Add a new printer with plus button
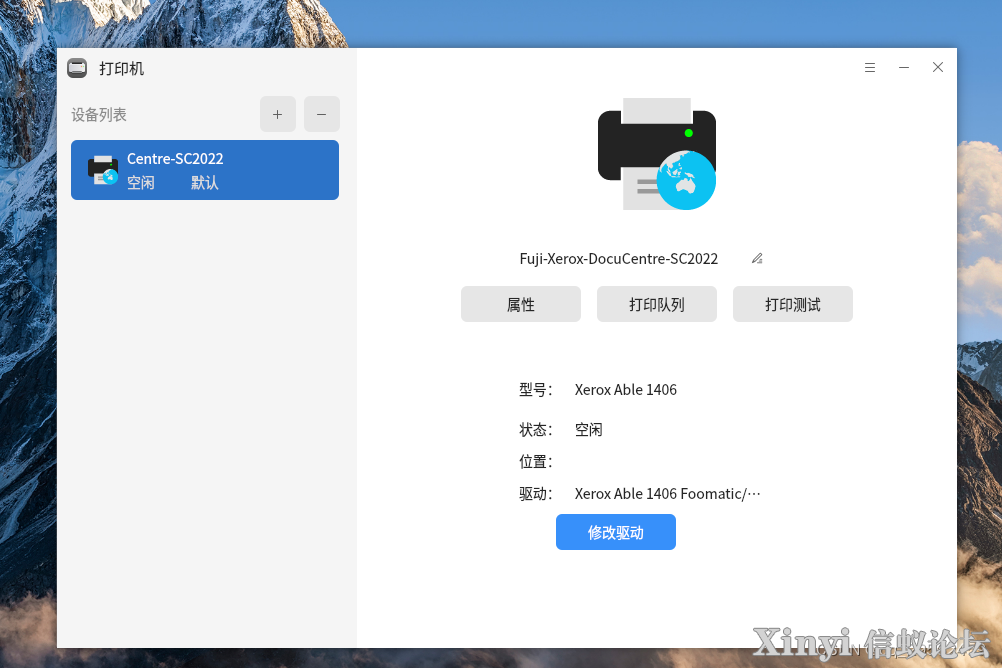This screenshot has width=1002, height=668. click(277, 114)
